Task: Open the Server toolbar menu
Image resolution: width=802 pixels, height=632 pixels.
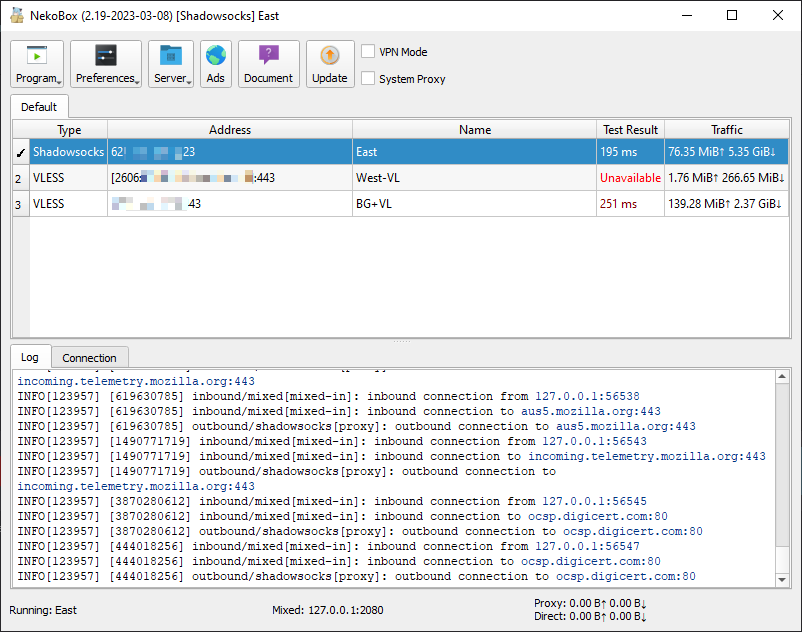Action: tap(171, 64)
